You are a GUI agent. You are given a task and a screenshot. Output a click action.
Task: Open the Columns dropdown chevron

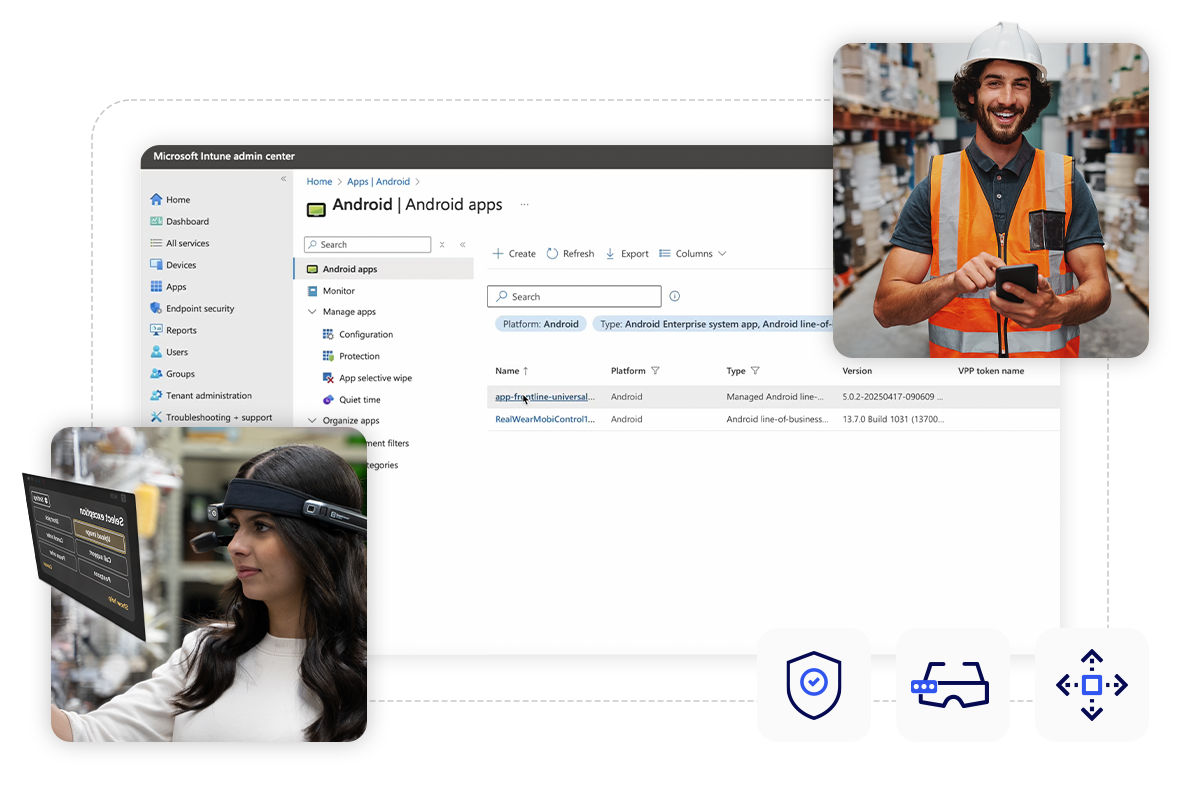(722, 254)
